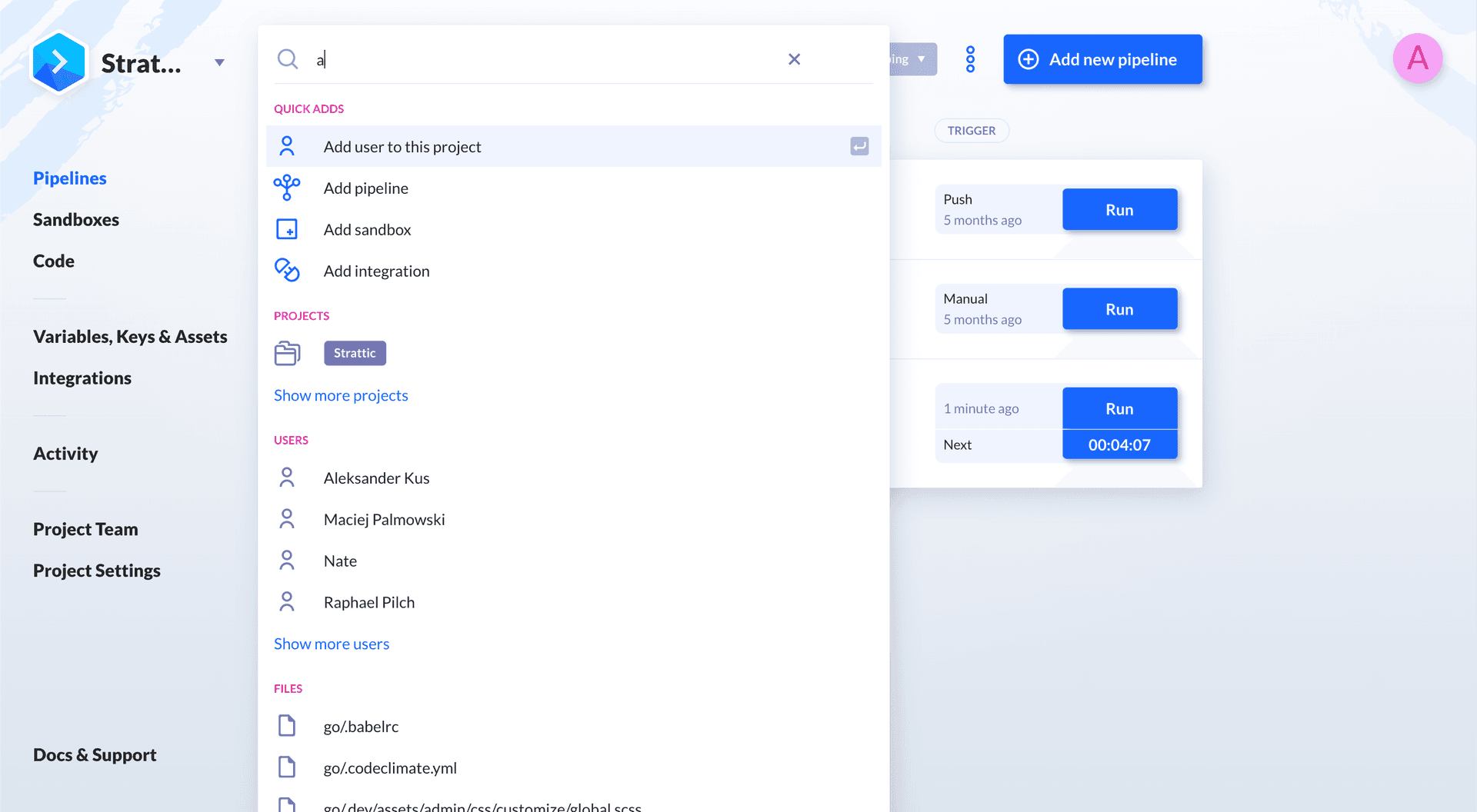Open the go/.babelrc file result

click(361, 727)
